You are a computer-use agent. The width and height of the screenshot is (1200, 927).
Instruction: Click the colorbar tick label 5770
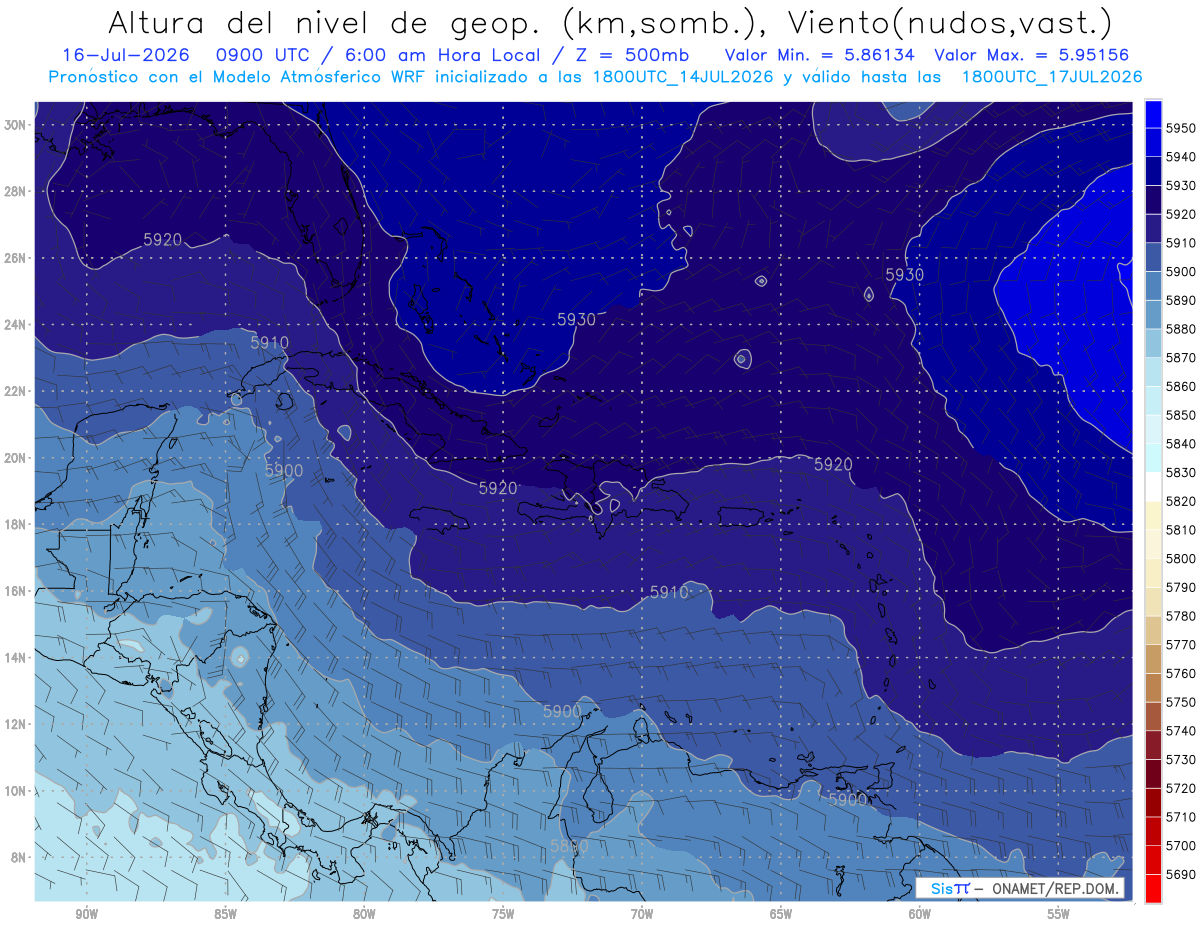point(1180,644)
